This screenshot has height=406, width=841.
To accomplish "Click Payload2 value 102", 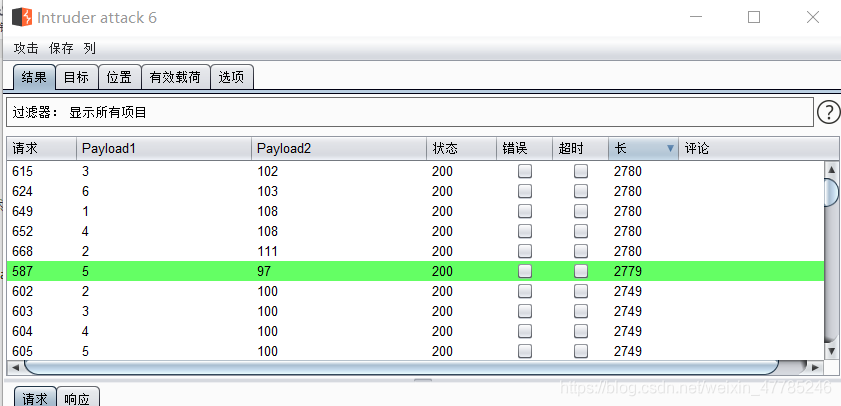I will (x=268, y=172).
